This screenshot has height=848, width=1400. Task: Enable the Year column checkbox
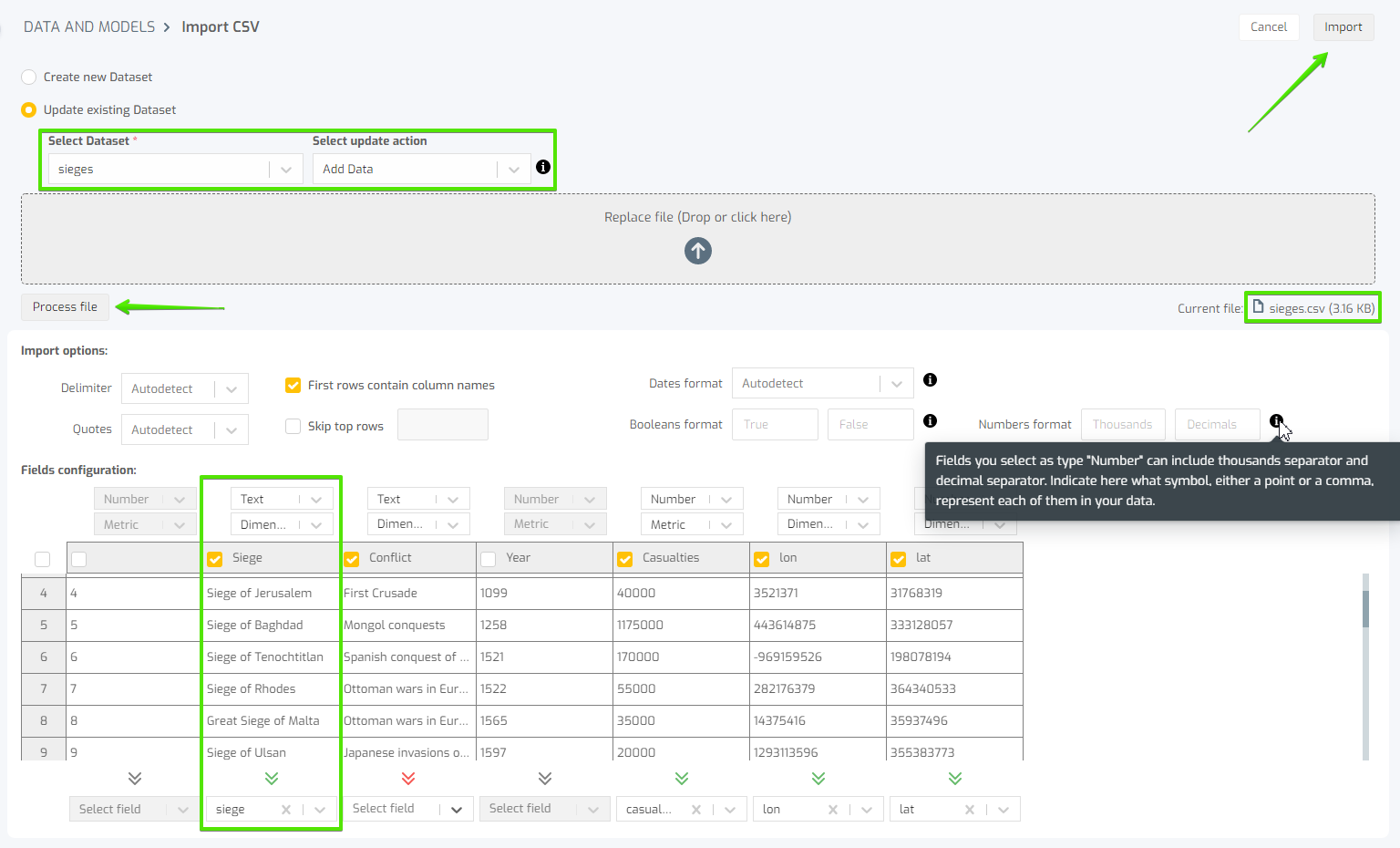(488, 557)
